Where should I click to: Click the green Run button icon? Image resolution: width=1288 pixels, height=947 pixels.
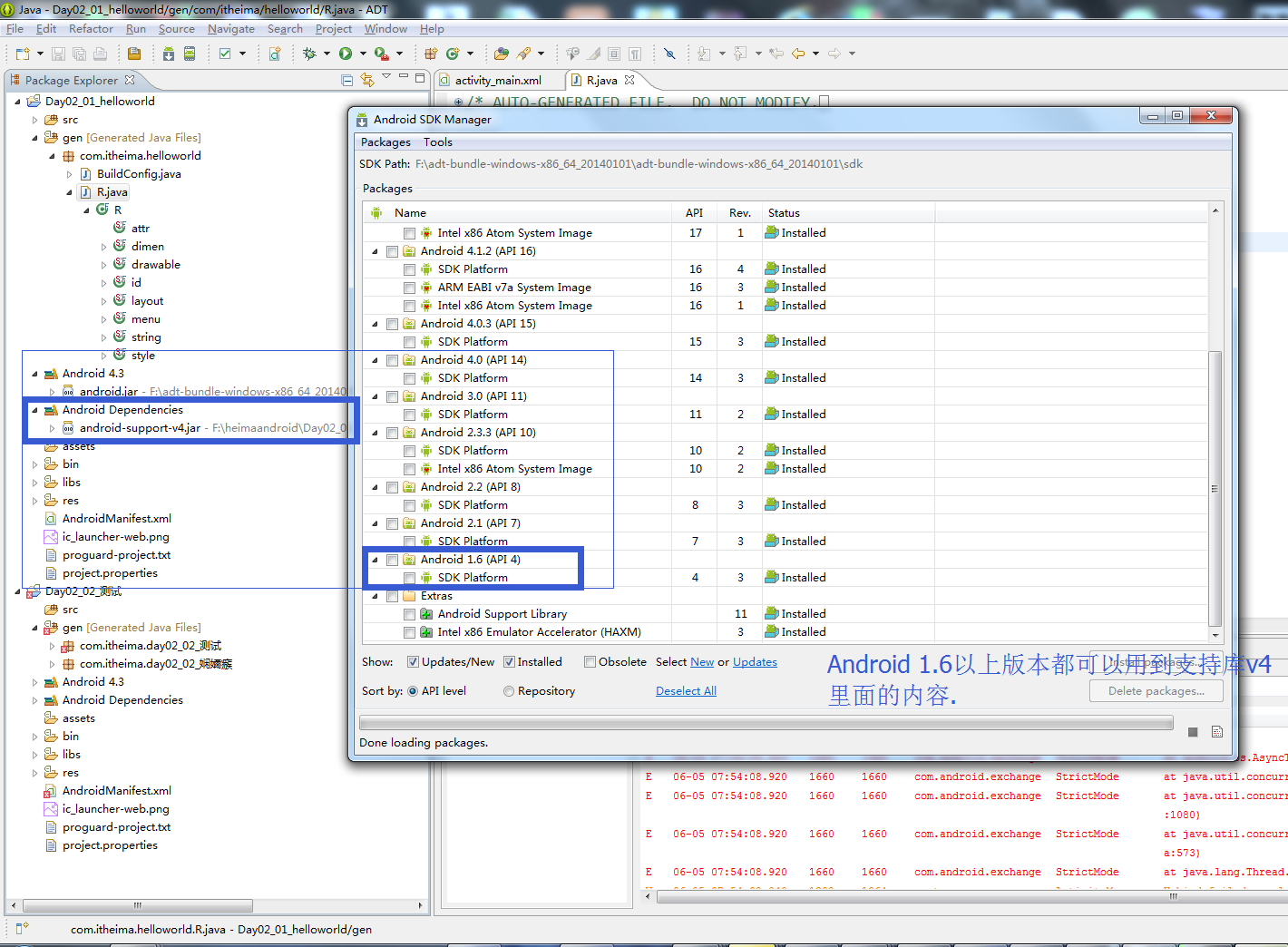pos(346,54)
